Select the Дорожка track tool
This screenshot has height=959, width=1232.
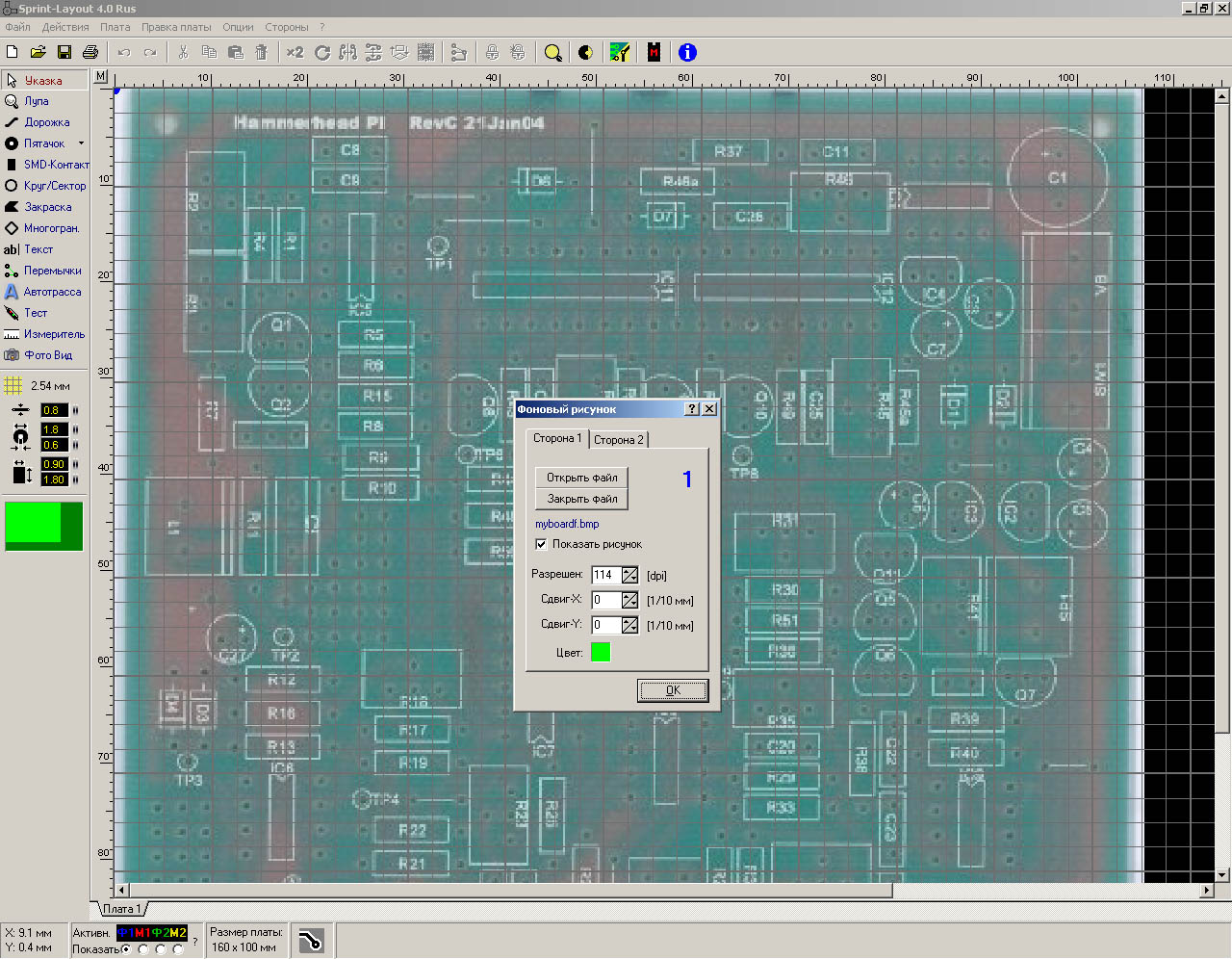(x=45, y=122)
